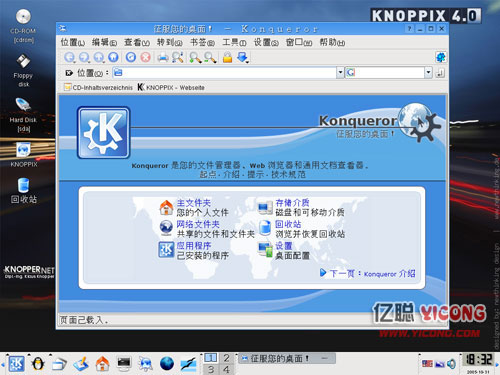500x375 pixels.
Task: Launch OpenOffice from the panel seagull icon
Action: 188,363
